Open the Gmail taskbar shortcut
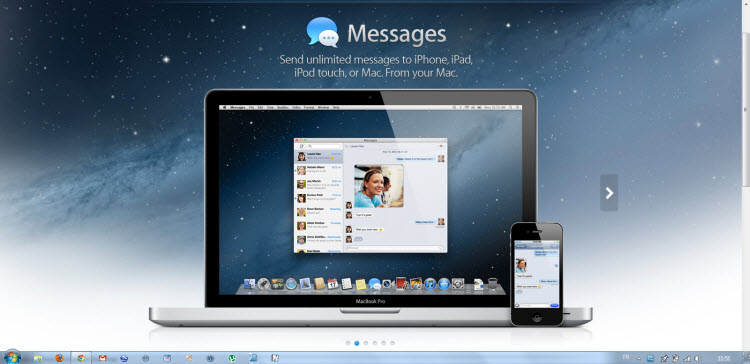The height and width of the screenshot is (364, 750). pos(102,358)
